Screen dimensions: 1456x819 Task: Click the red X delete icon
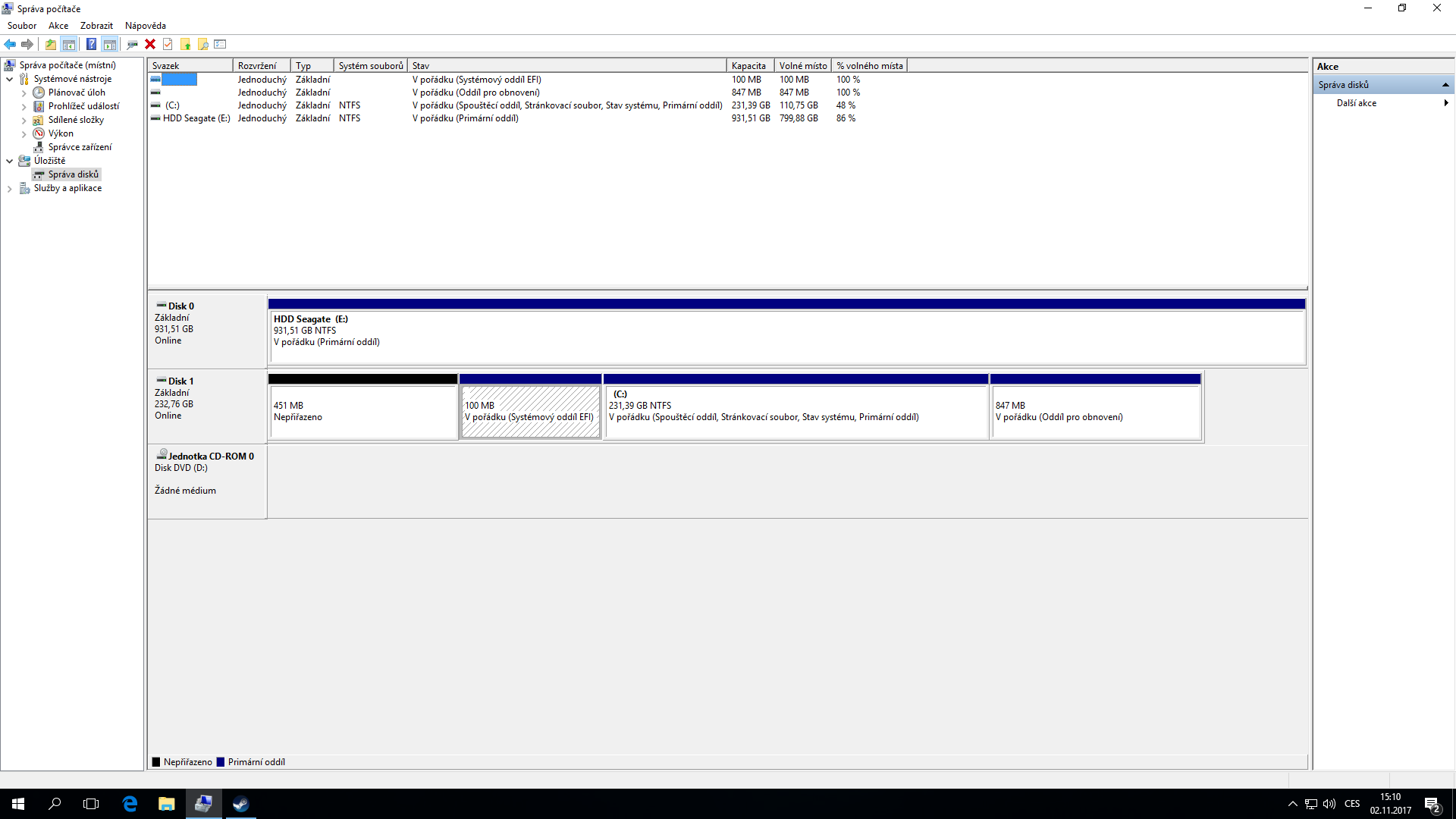click(x=150, y=44)
